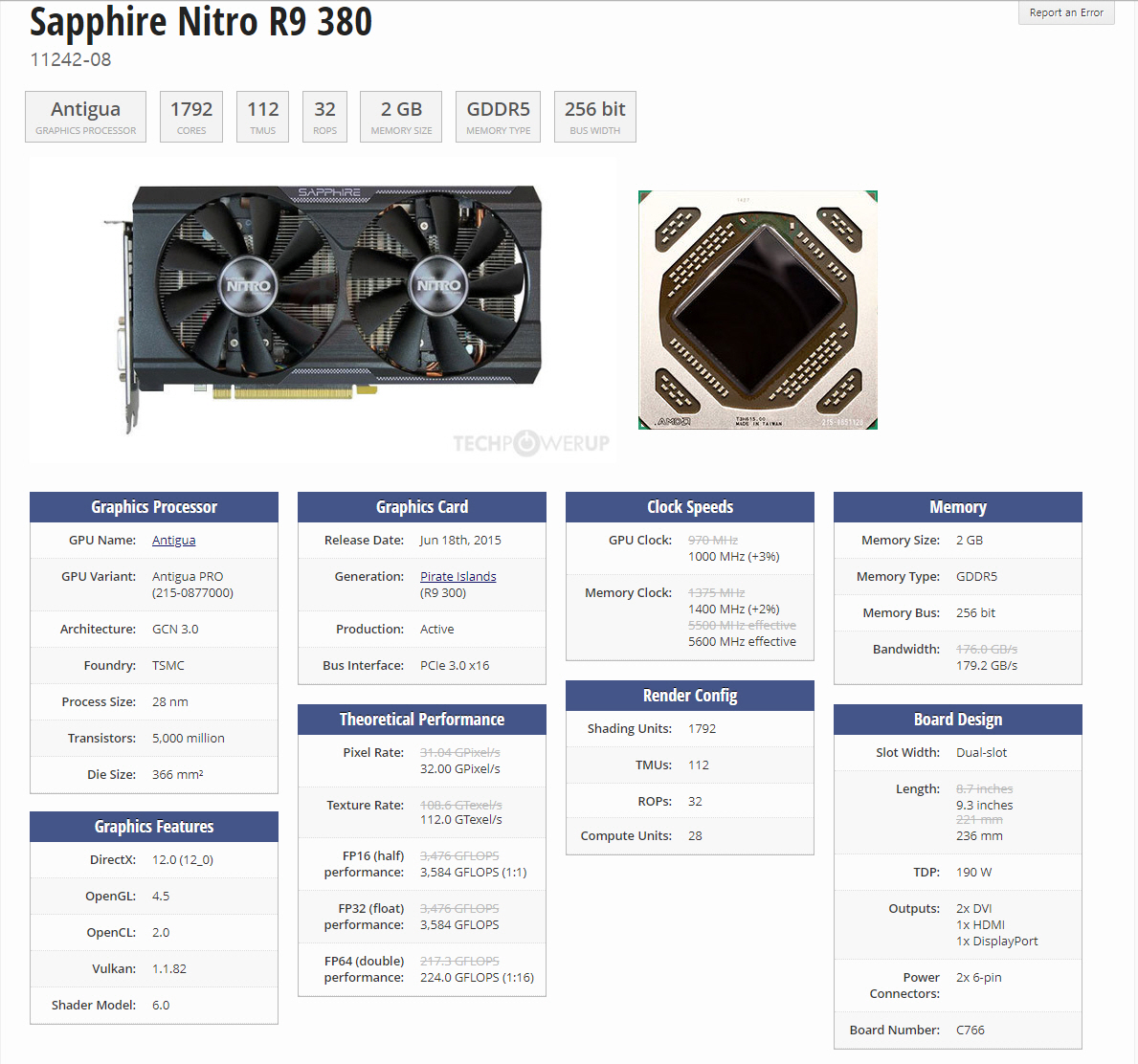Click the Report an Error button

coord(1066,12)
